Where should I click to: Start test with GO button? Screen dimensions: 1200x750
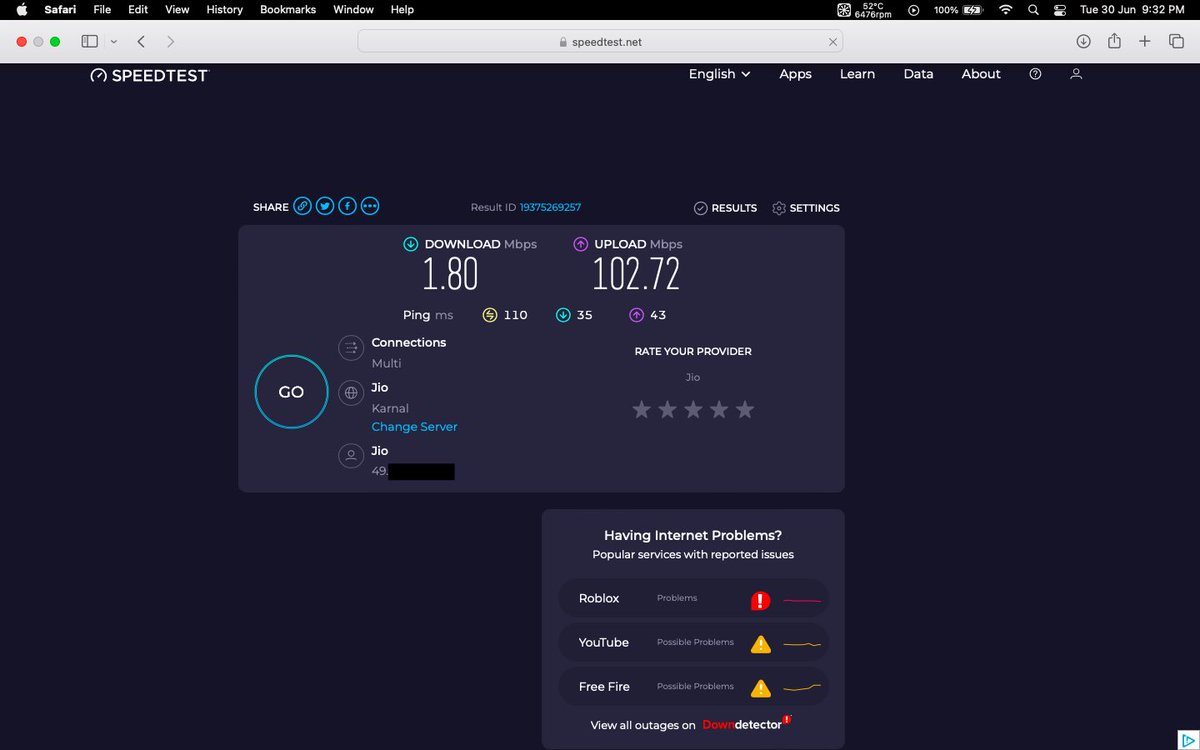291,392
